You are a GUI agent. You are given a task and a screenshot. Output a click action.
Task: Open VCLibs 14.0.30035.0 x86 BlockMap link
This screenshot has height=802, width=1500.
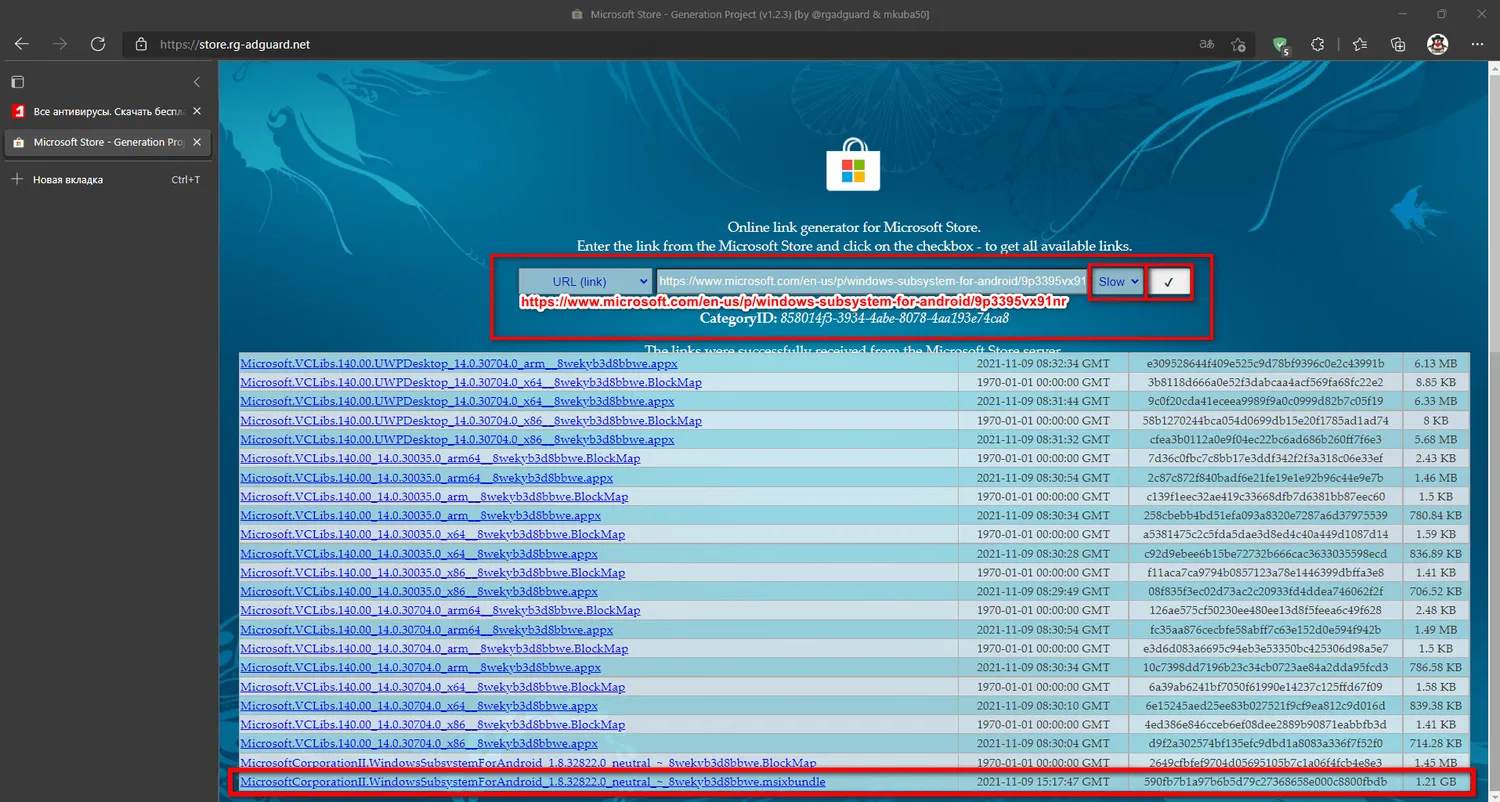click(433, 573)
